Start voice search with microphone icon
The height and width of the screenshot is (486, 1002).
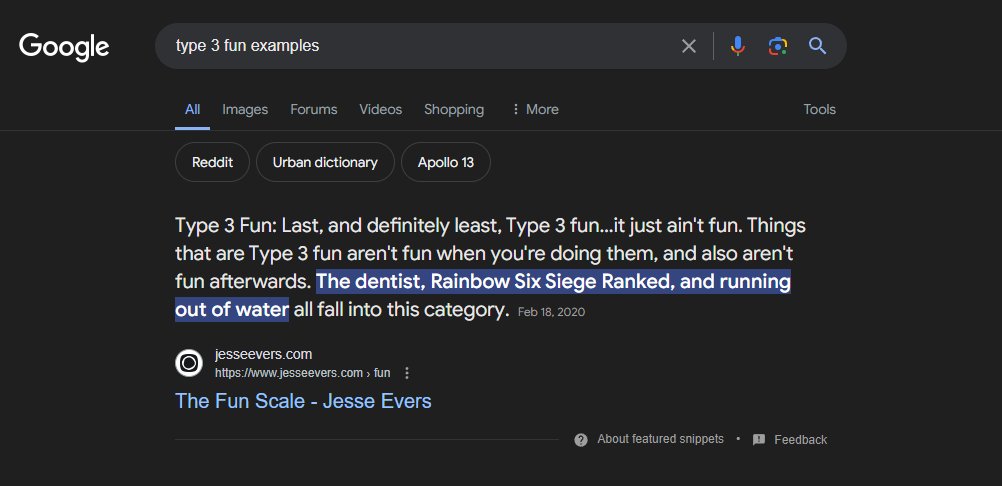coord(737,46)
